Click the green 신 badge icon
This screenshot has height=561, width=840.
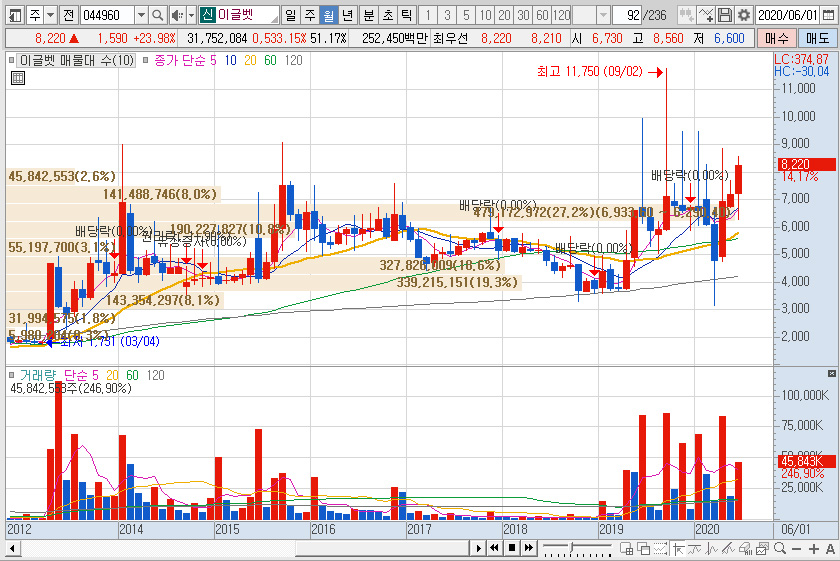(208, 15)
